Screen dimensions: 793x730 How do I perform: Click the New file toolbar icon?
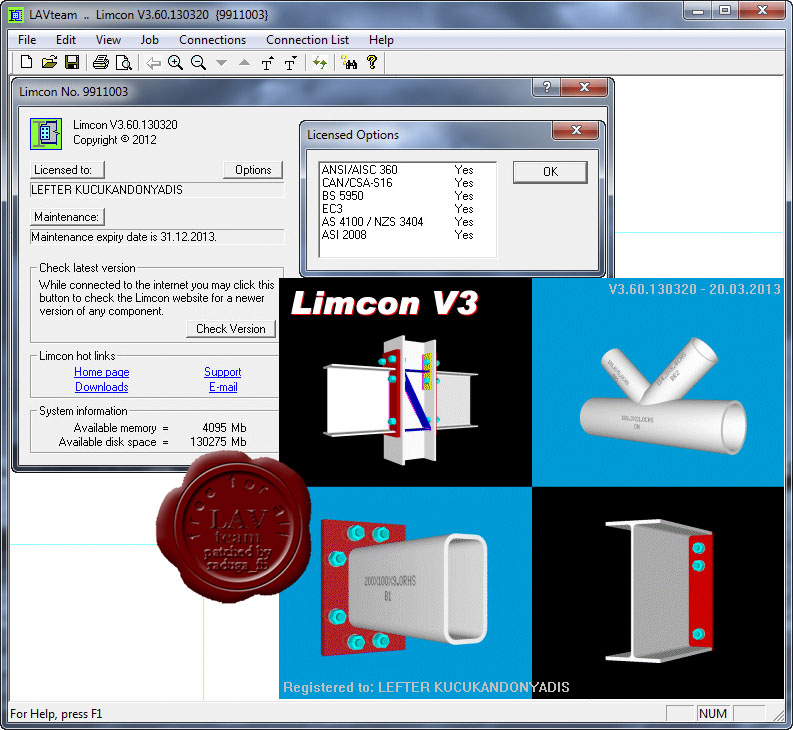tap(26, 63)
